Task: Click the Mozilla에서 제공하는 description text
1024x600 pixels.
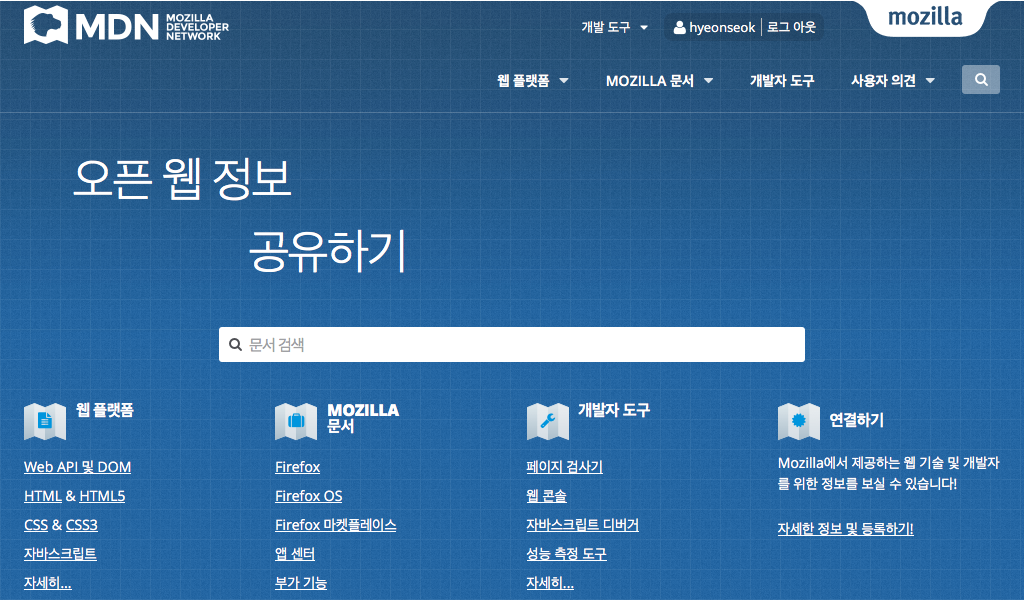Action: (x=888, y=473)
